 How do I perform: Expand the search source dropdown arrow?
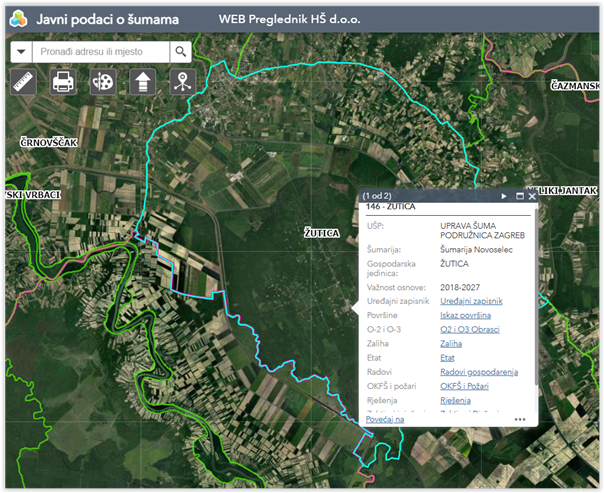21,52
